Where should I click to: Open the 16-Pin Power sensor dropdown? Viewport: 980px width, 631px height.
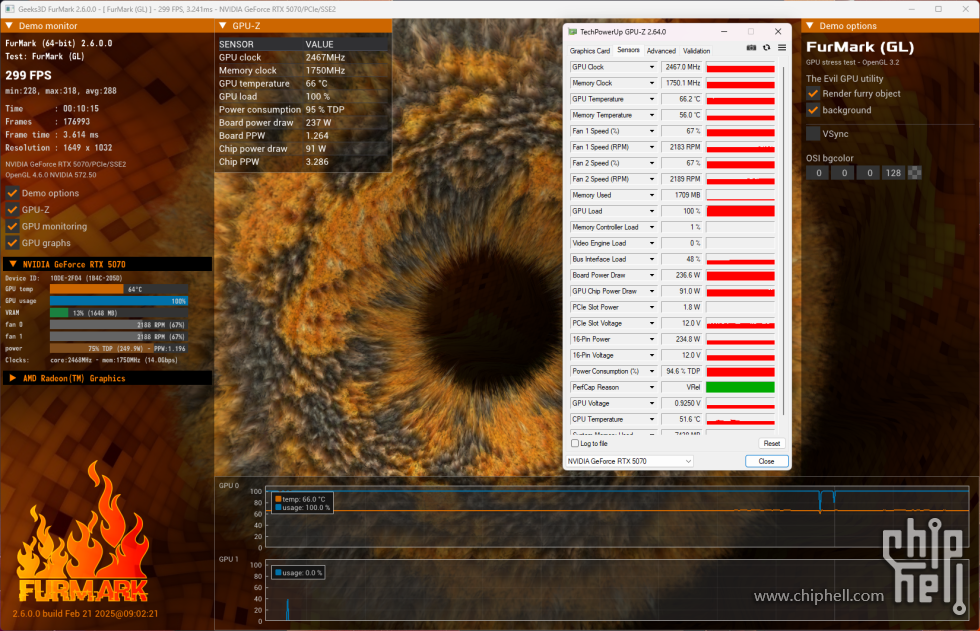[652, 339]
